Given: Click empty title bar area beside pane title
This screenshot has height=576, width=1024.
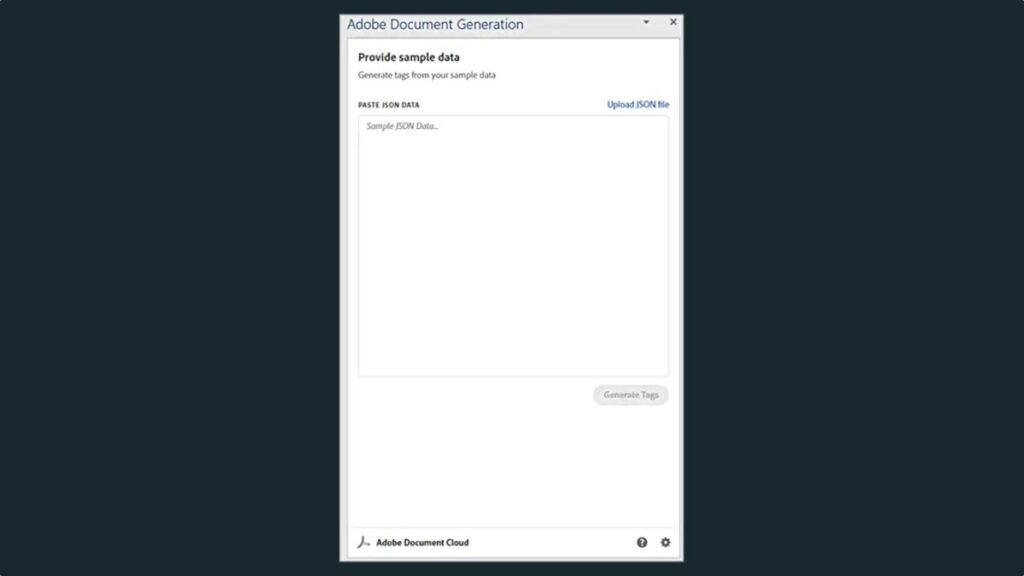Looking at the screenshot, I should [581, 24].
